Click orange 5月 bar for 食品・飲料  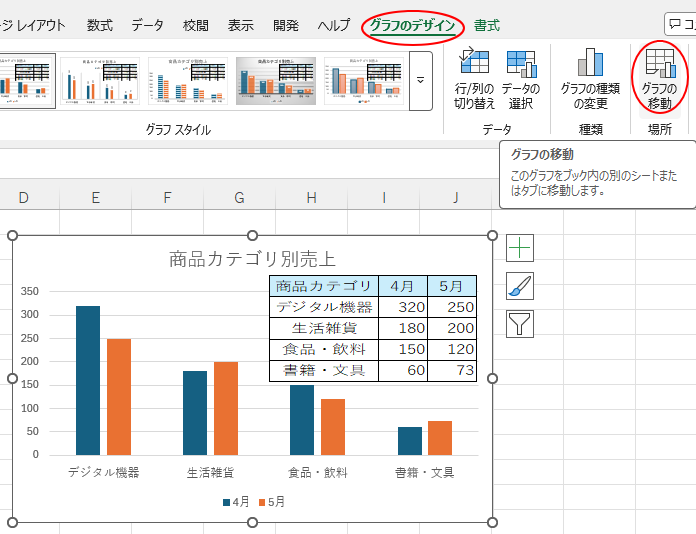point(333,427)
